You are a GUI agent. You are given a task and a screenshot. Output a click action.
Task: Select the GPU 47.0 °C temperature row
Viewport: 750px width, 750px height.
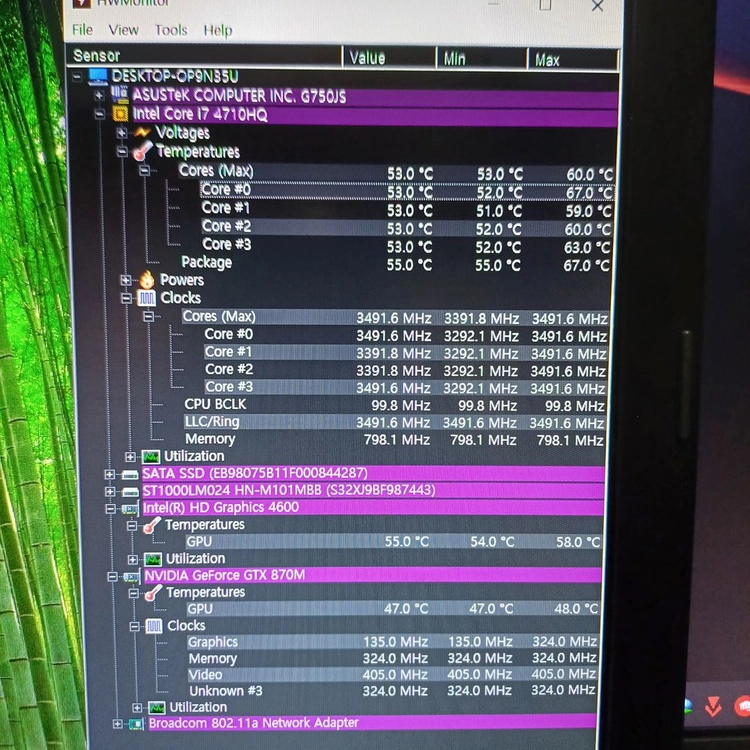[393, 609]
